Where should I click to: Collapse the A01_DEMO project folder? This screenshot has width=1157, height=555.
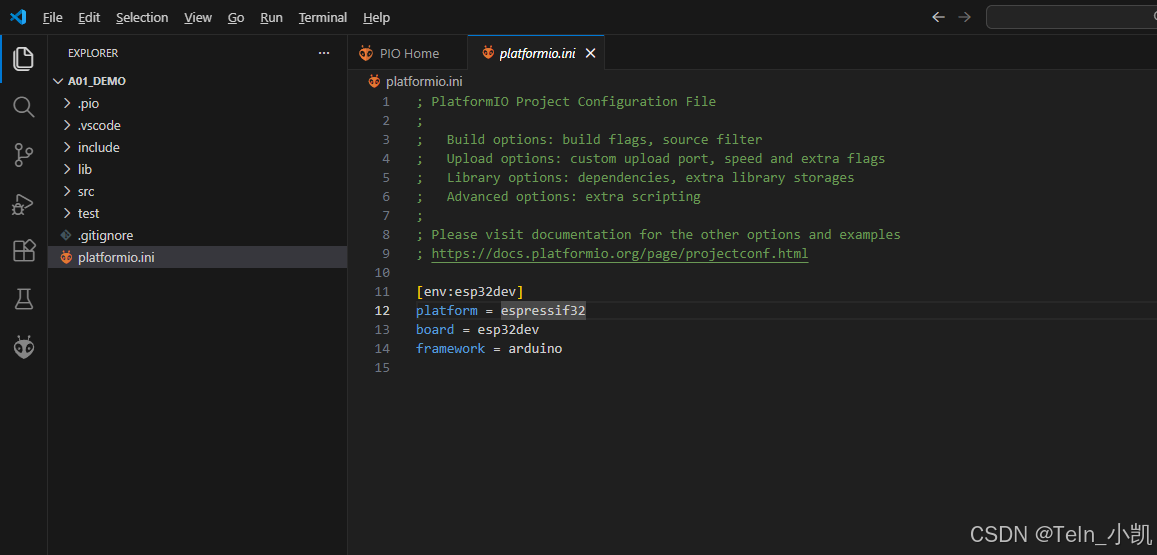point(198,81)
